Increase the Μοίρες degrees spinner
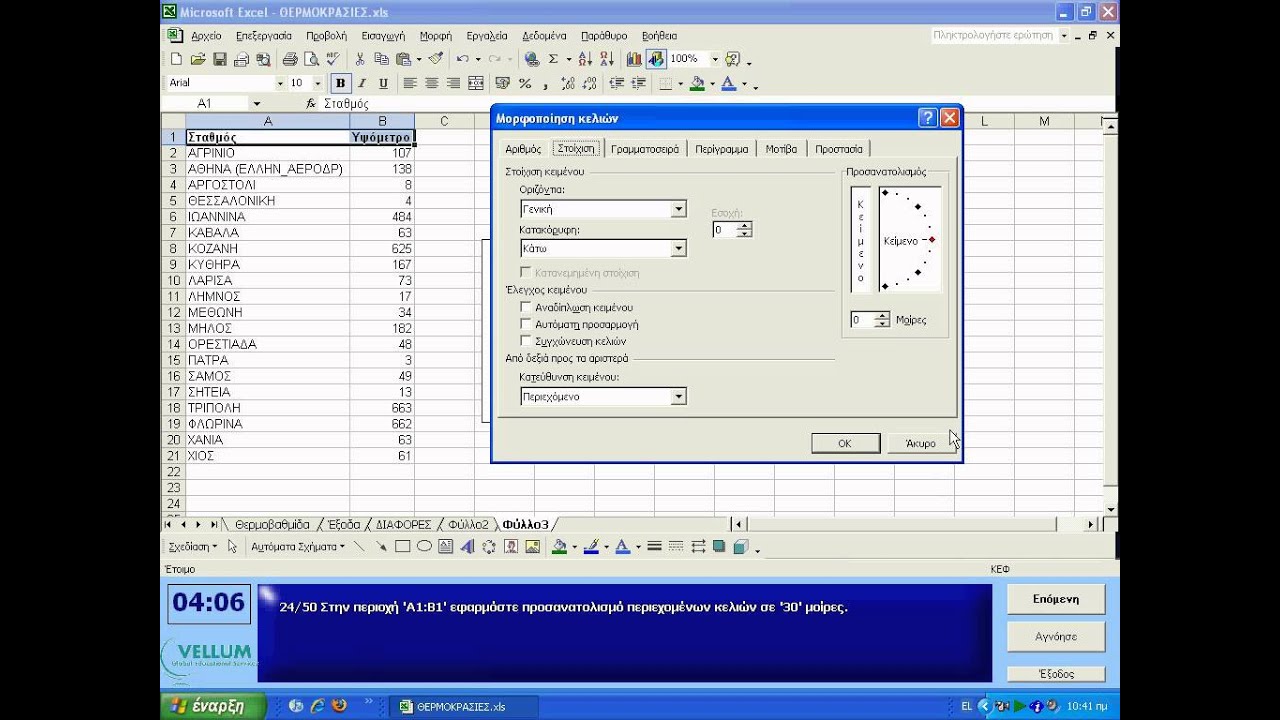The image size is (1280, 720). [x=882, y=316]
